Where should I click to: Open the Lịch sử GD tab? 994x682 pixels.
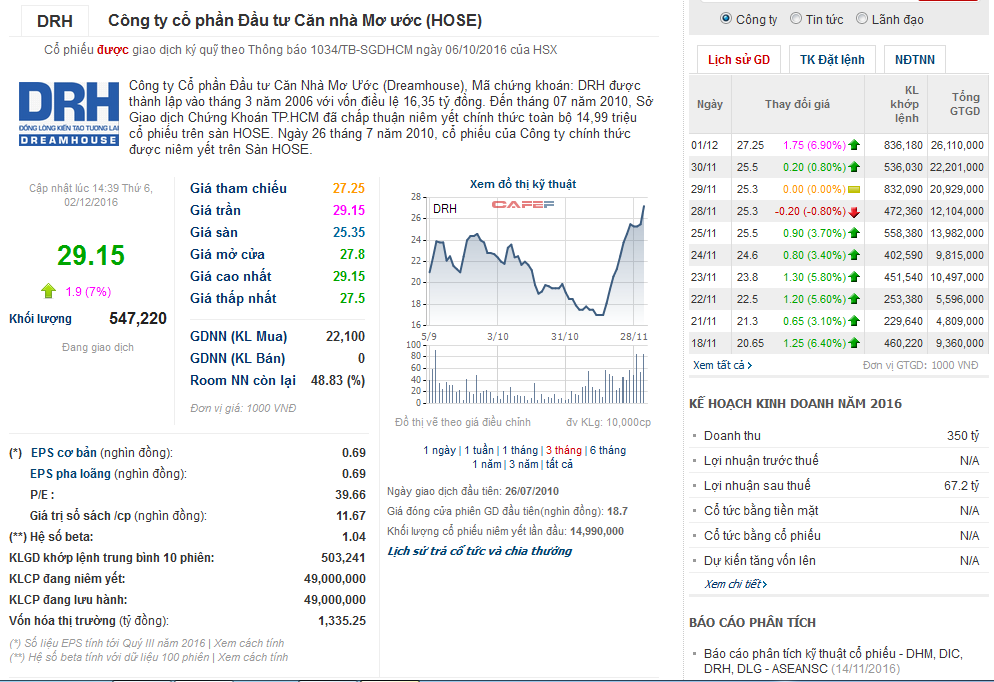coord(739,60)
